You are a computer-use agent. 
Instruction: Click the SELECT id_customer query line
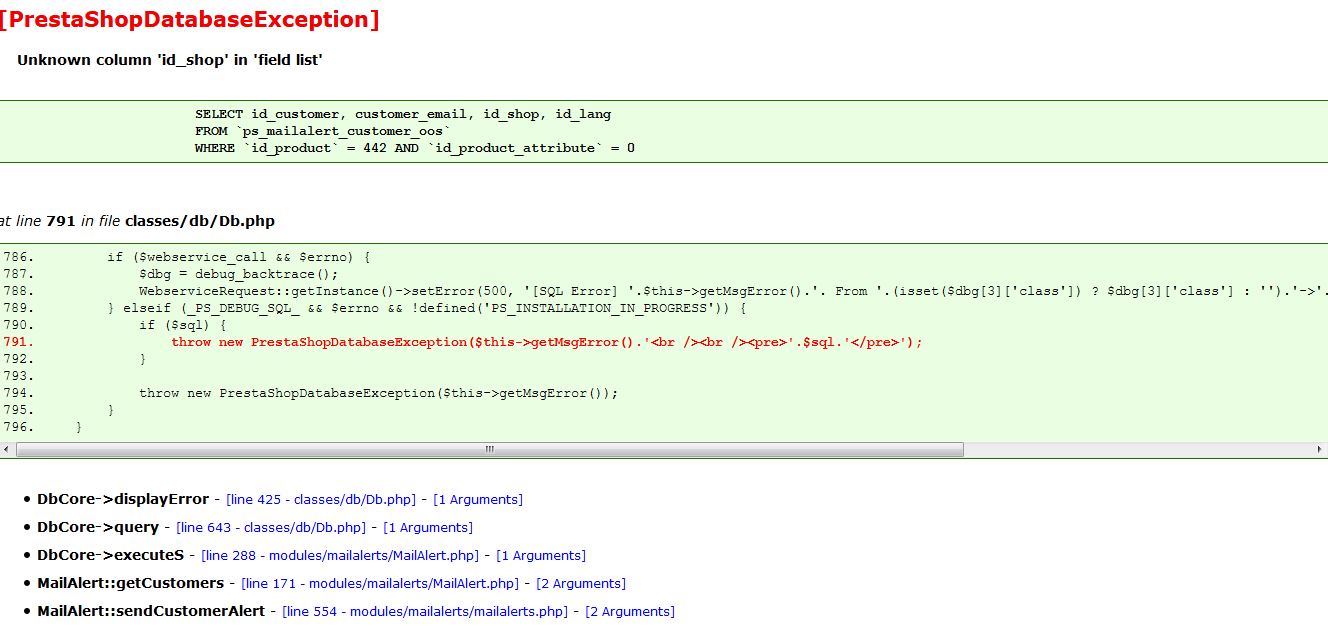click(403, 114)
